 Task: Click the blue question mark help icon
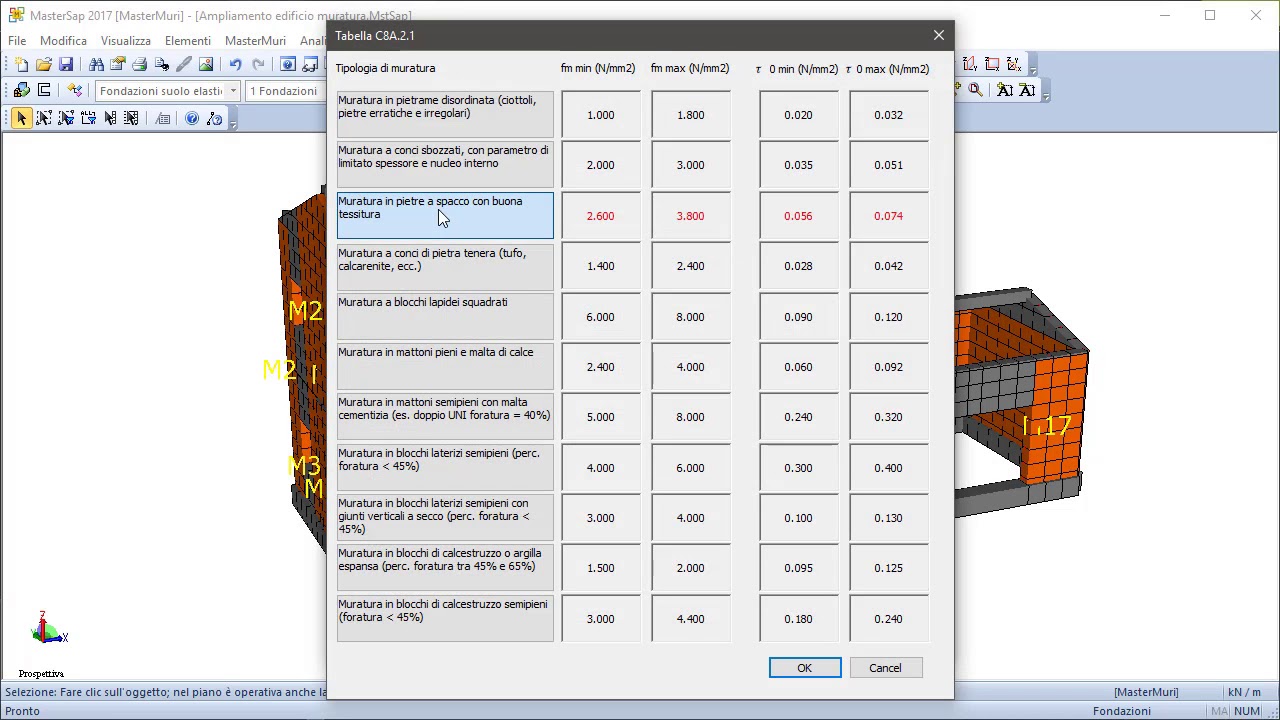click(x=192, y=118)
